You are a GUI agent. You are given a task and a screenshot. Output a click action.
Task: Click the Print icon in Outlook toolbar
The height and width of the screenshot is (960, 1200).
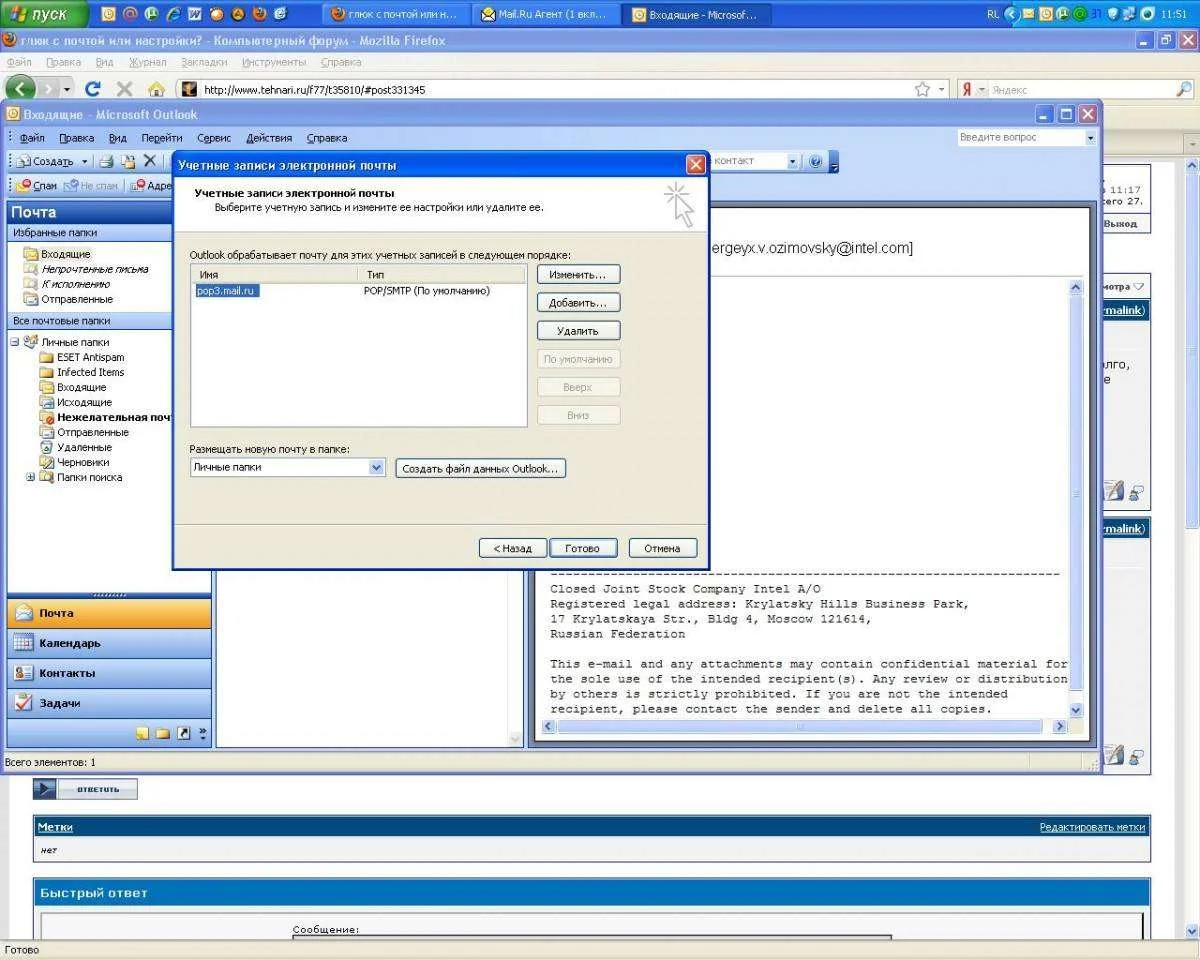(x=106, y=161)
